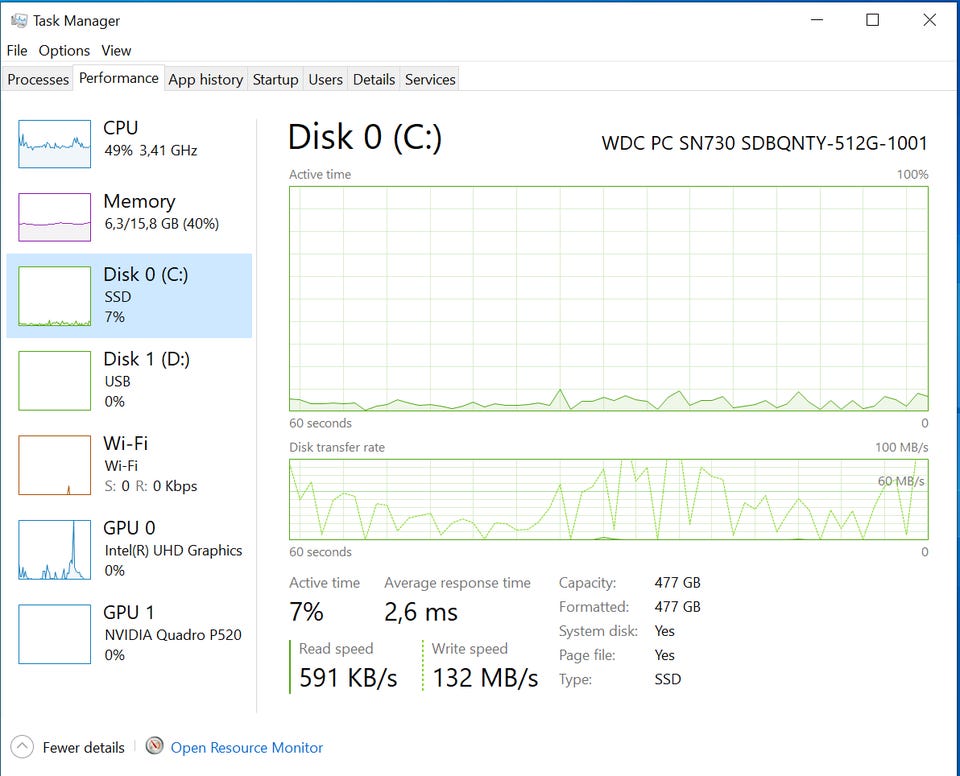Click the 2,6 ms response time value
The width and height of the screenshot is (960, 776).
(421, 612)
